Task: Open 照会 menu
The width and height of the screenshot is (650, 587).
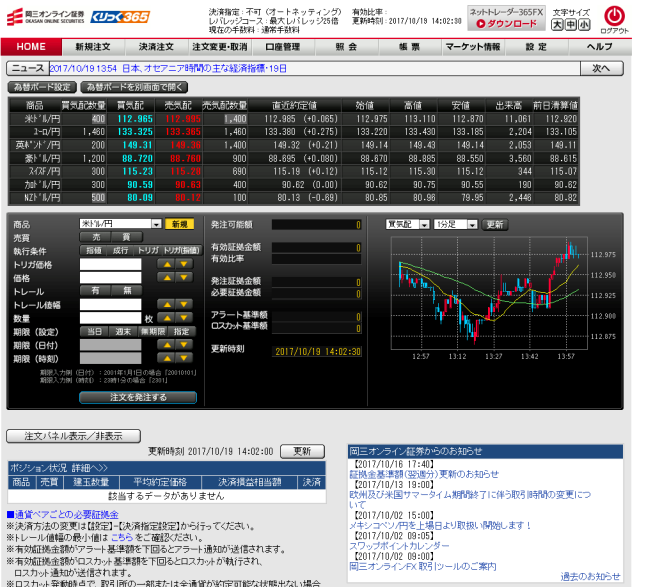Action: pos(346,47)
